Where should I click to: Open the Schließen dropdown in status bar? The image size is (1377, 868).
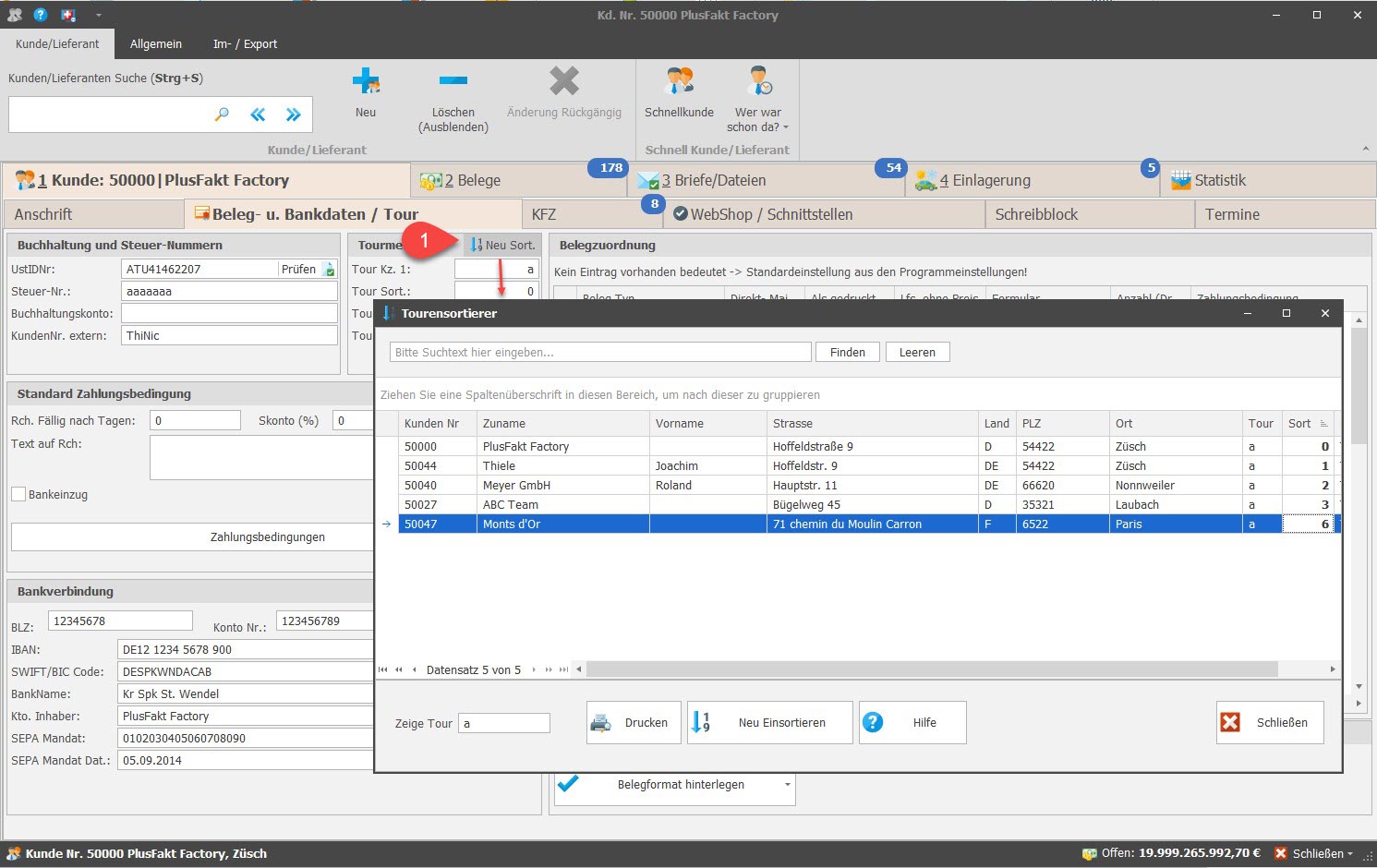[1349, 854]
